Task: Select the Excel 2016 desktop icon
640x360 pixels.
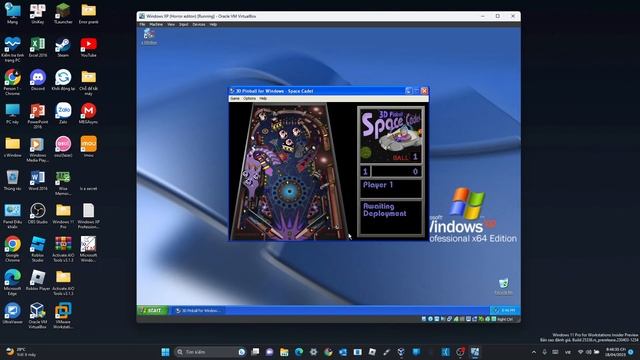Action: pyautogui.click(x=38, y=47)
